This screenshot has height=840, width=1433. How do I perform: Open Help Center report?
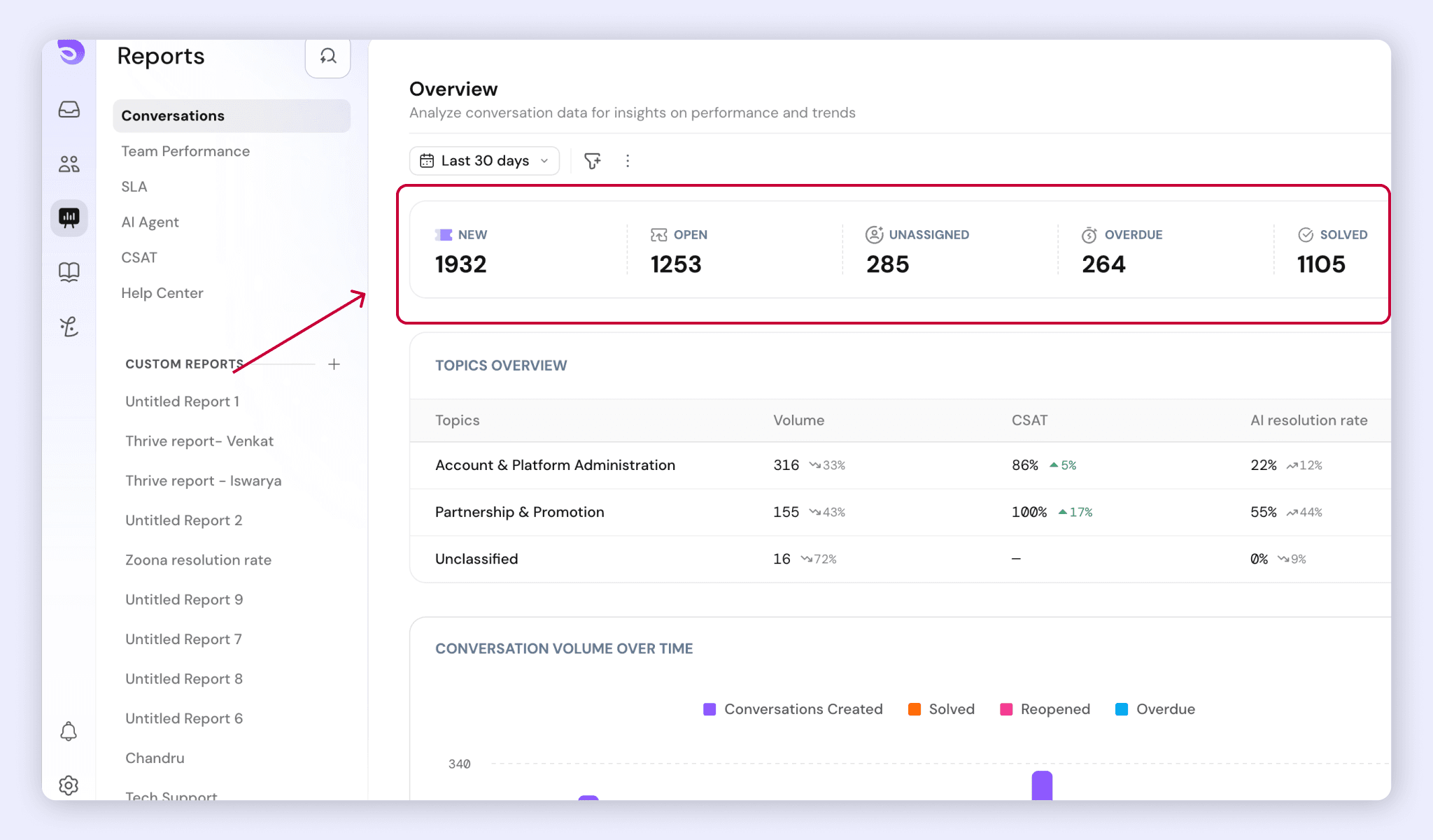(x=162, y=293)
